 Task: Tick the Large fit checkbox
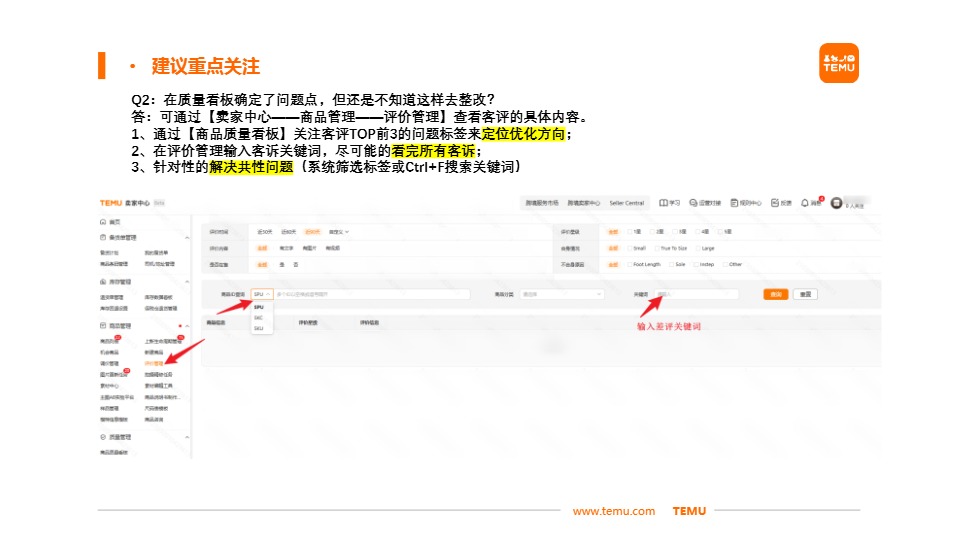tap(698, 249)
